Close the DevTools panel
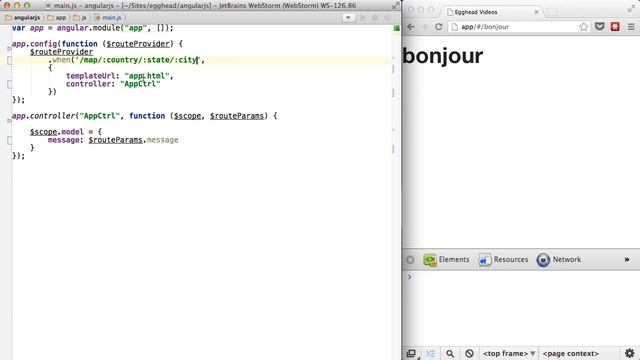This screenshot has height=360, width=640. point(411,260)
